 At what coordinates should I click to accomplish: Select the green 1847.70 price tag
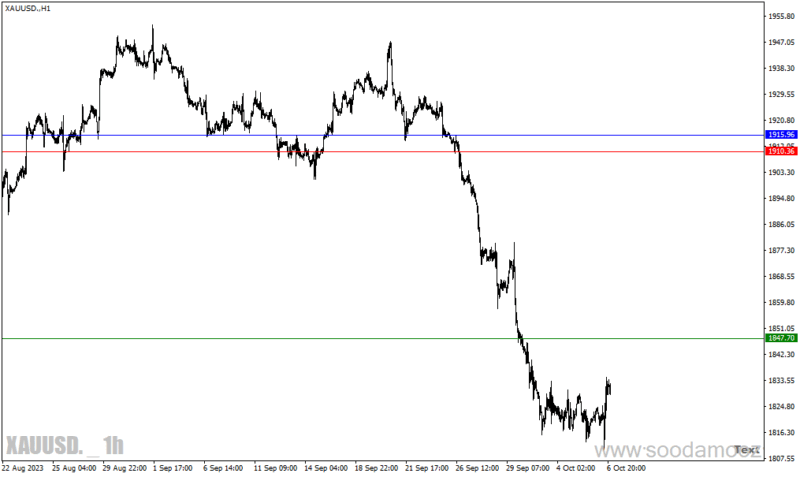pyautogui.click(x=781, y=338)
